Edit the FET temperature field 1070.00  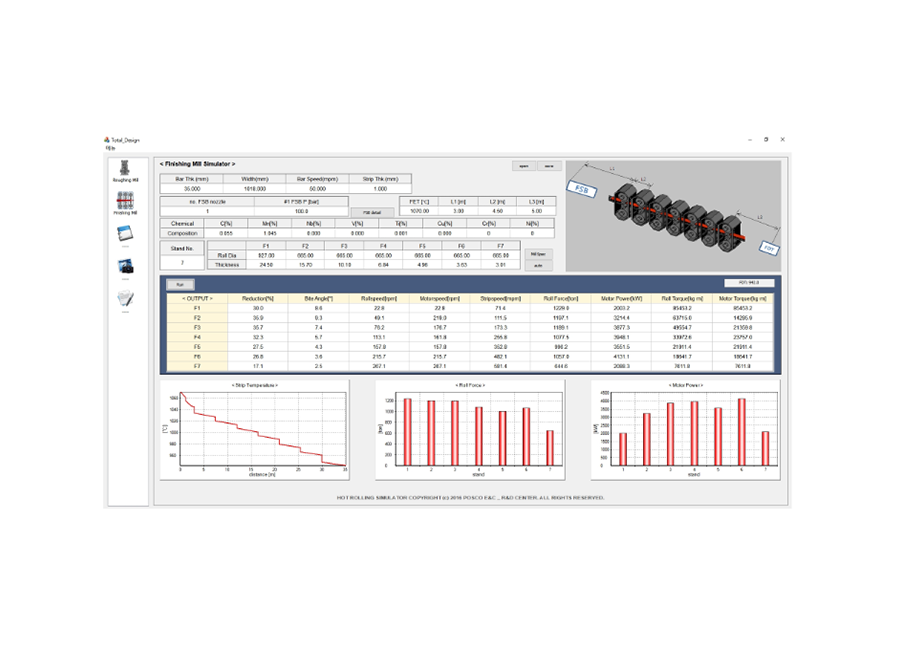(x=419, y=211)
